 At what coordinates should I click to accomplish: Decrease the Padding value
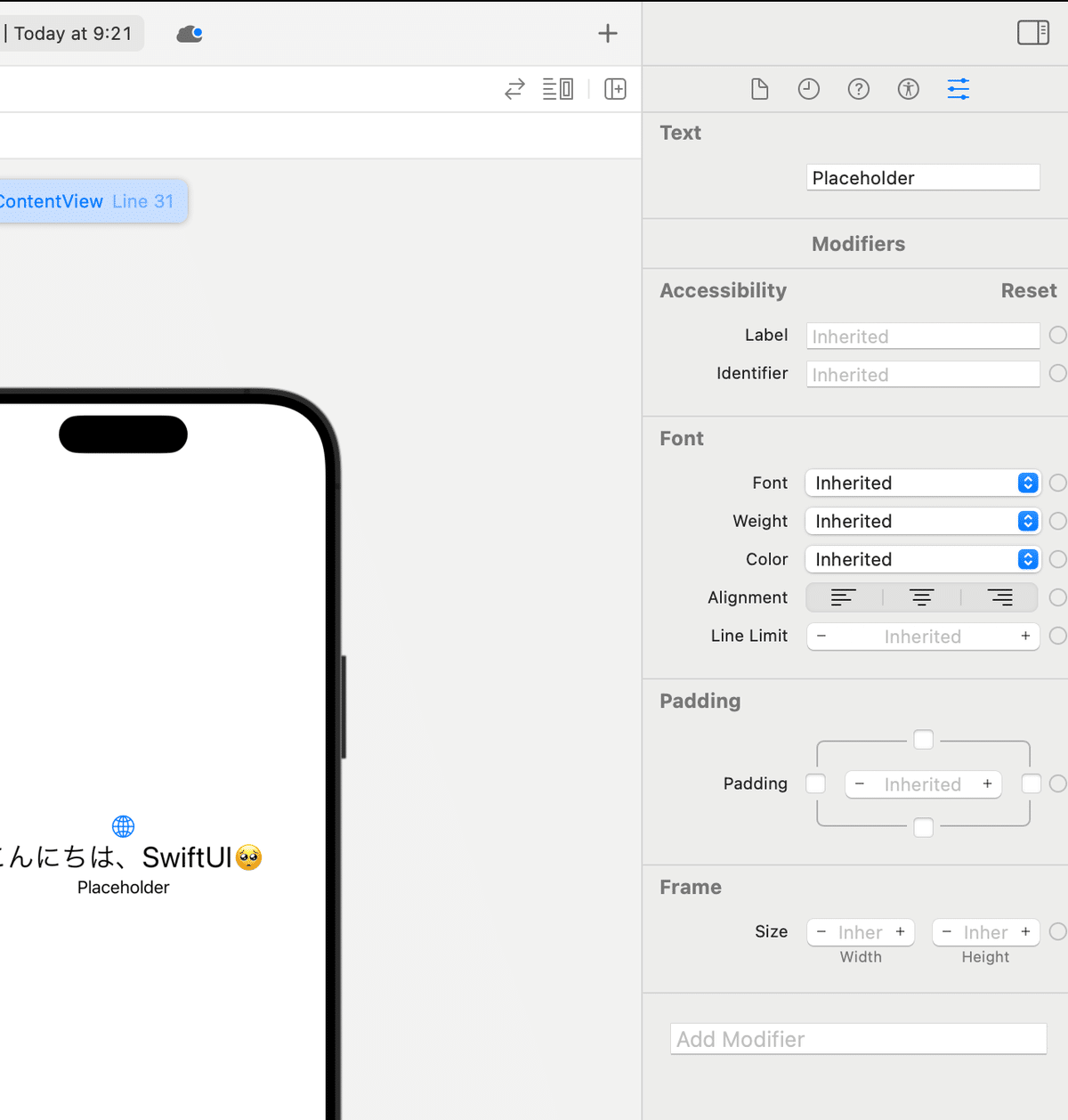coord(860,783)
